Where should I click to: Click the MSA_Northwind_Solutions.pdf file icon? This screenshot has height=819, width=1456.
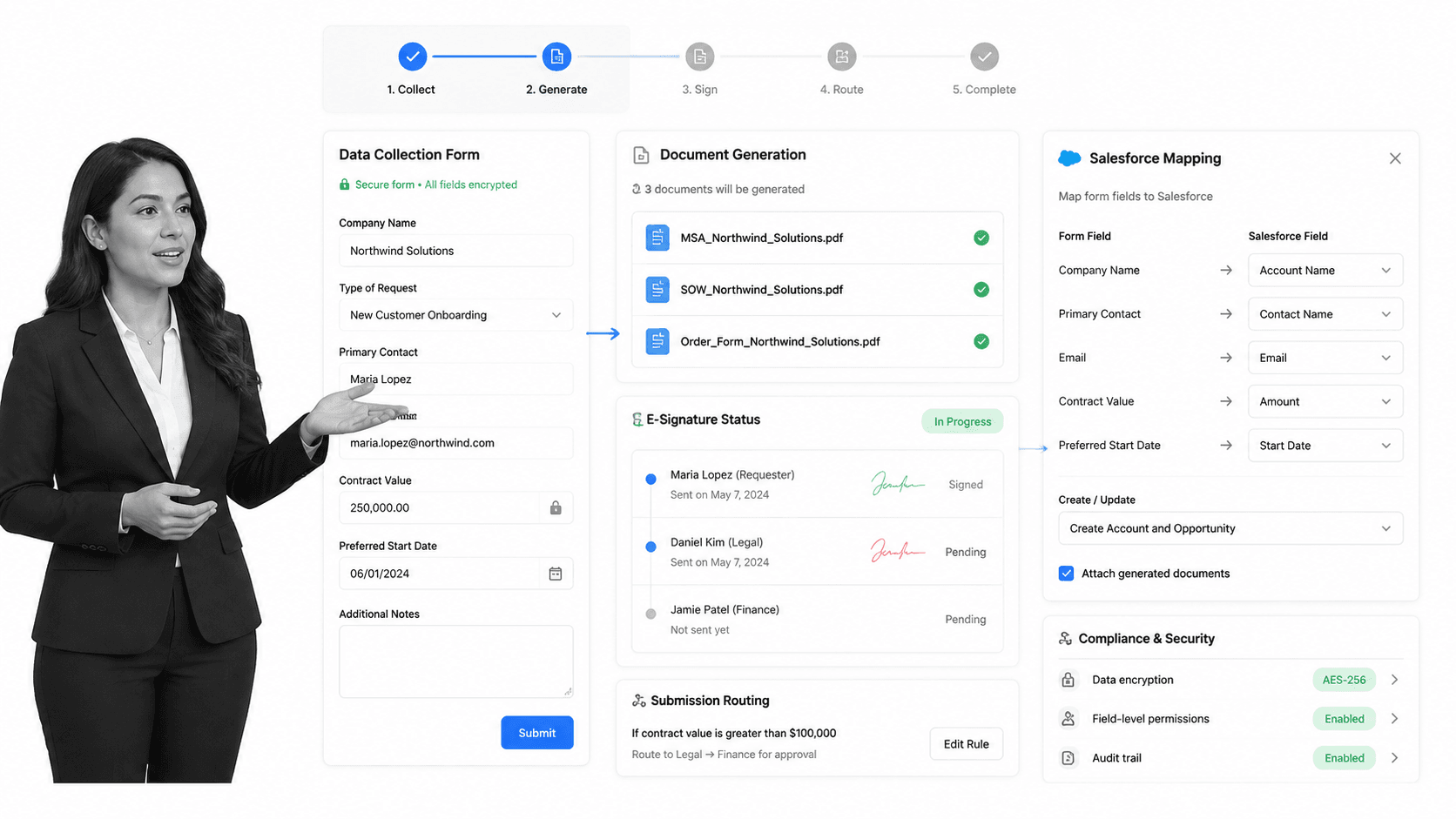pyautogui.click(x=657, y=238)
